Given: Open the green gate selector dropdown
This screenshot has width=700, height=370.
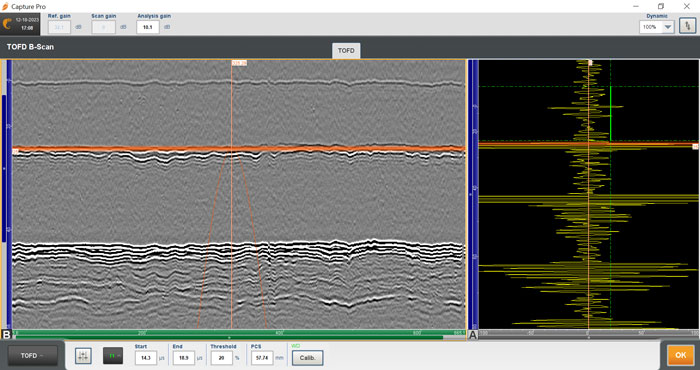Looking at the screenshot, I should tap(113, 356).
